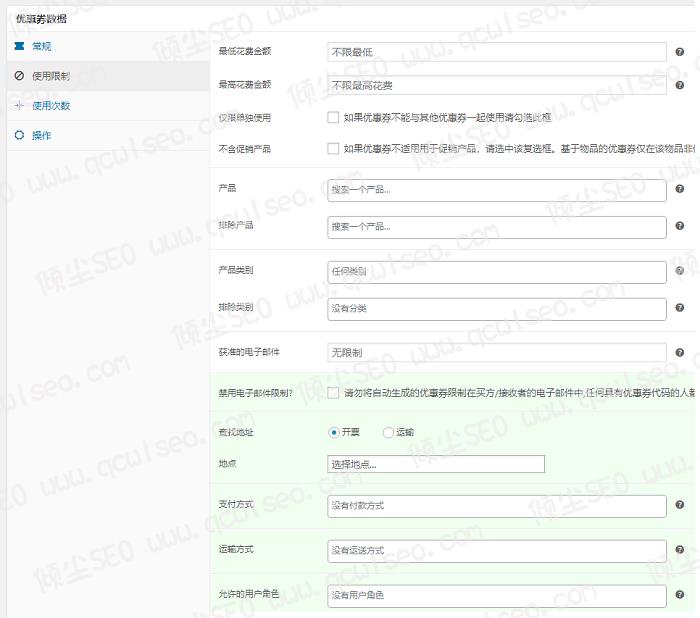This screenshot has height=618, width=700.
Task: Show help tooltip for 最高花费金额
Action: pos(679,85)
